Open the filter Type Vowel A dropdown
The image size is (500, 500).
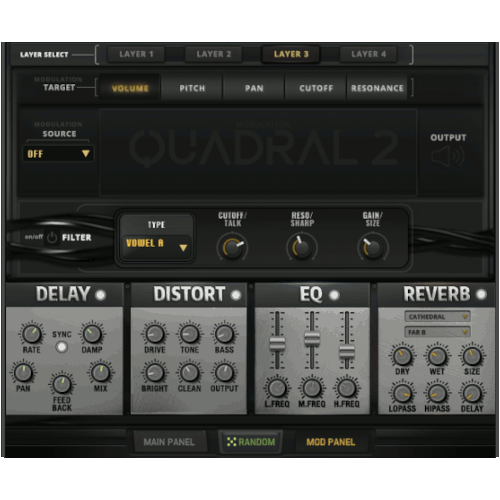(156, 247)
